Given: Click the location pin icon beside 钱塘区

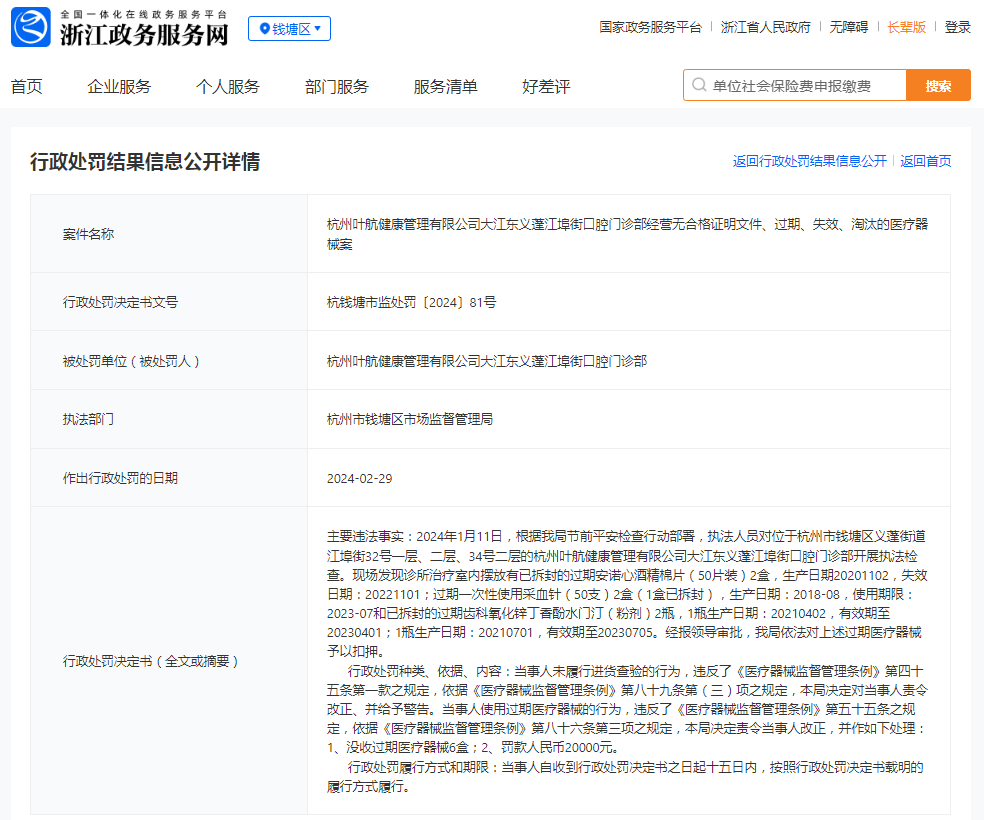Looking at the screenshot, I should tap(264, 29).
